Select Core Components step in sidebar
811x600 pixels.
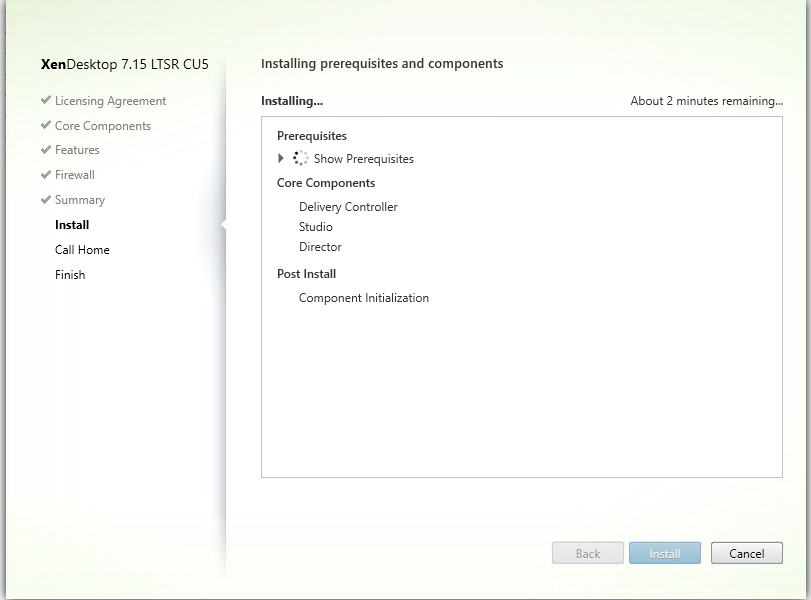103,126
